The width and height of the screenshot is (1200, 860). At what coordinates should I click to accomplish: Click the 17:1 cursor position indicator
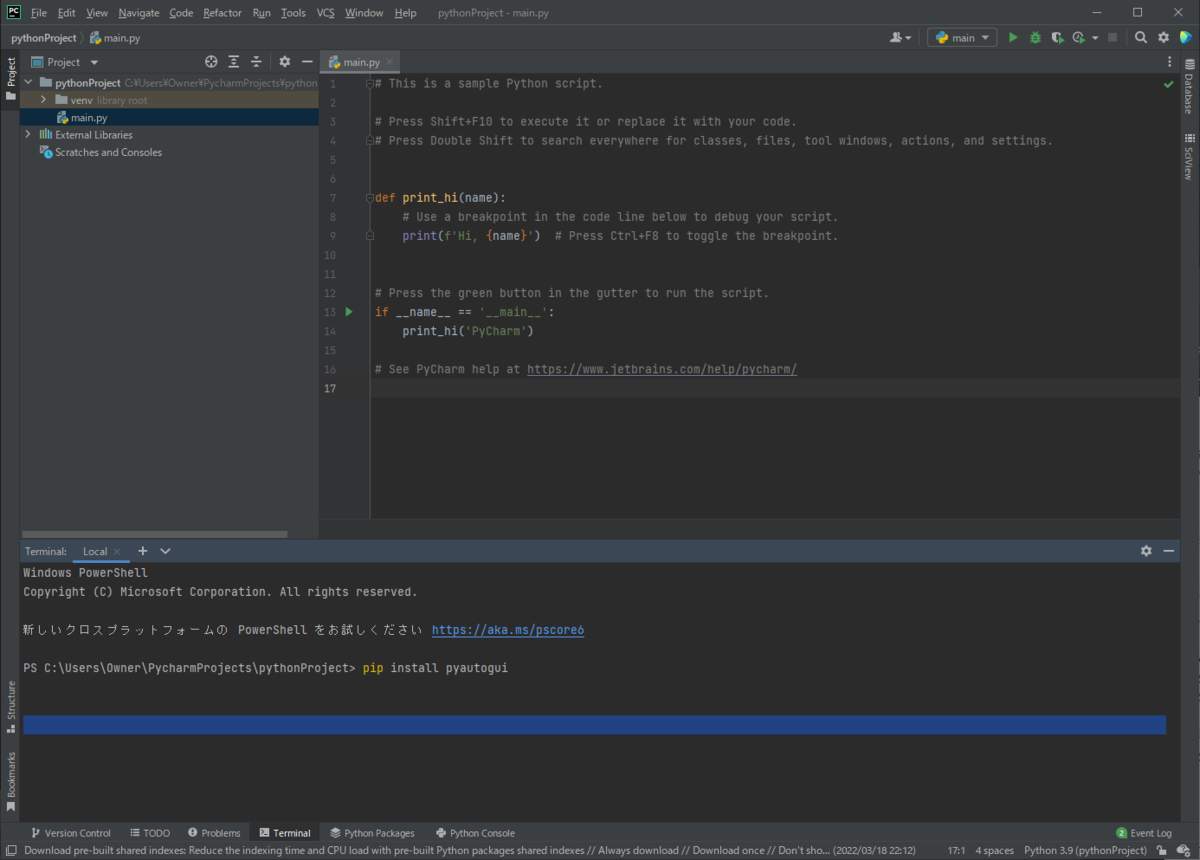(956, 851)
